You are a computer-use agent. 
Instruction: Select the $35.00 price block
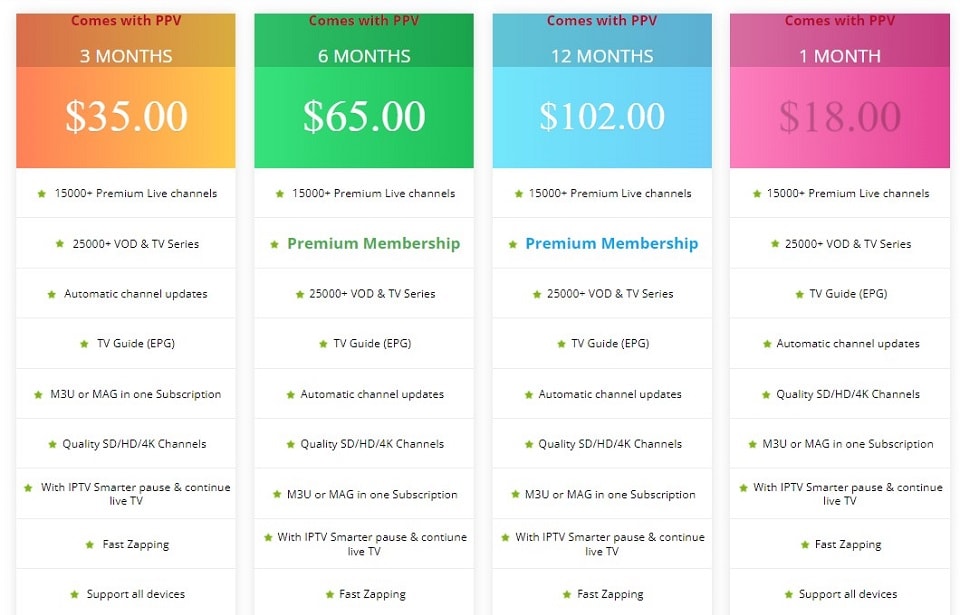pos(126,117)
